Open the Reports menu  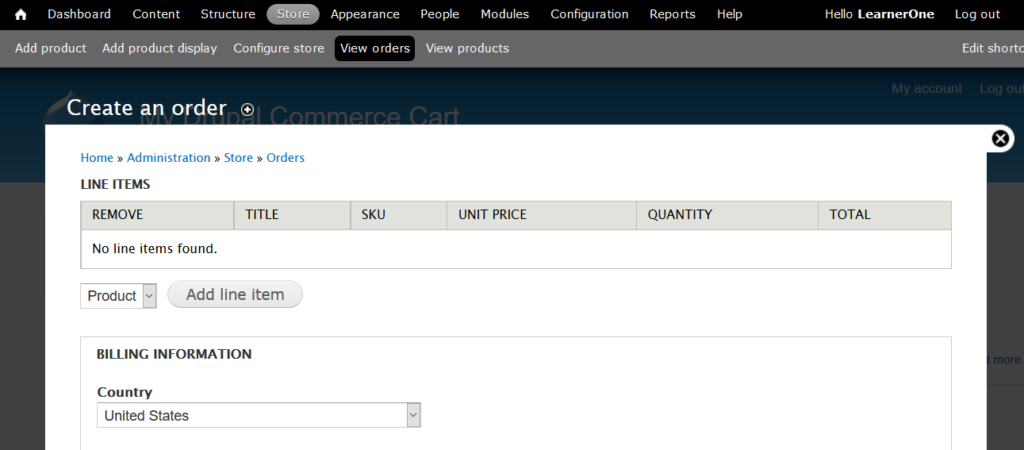(x=673, y=14)
